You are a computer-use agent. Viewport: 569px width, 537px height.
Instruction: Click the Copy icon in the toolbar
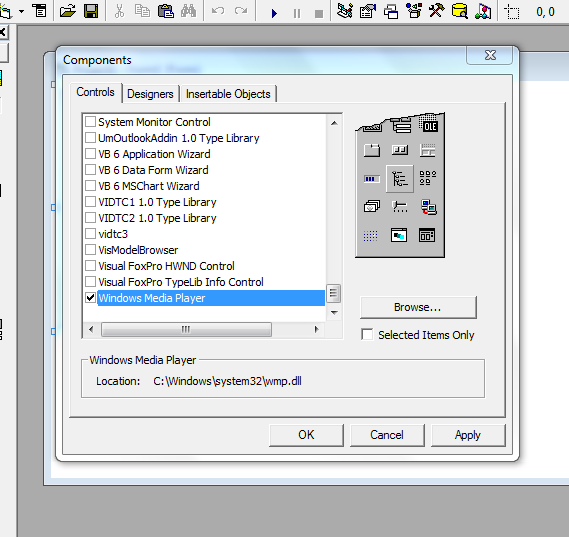(142, 11)
